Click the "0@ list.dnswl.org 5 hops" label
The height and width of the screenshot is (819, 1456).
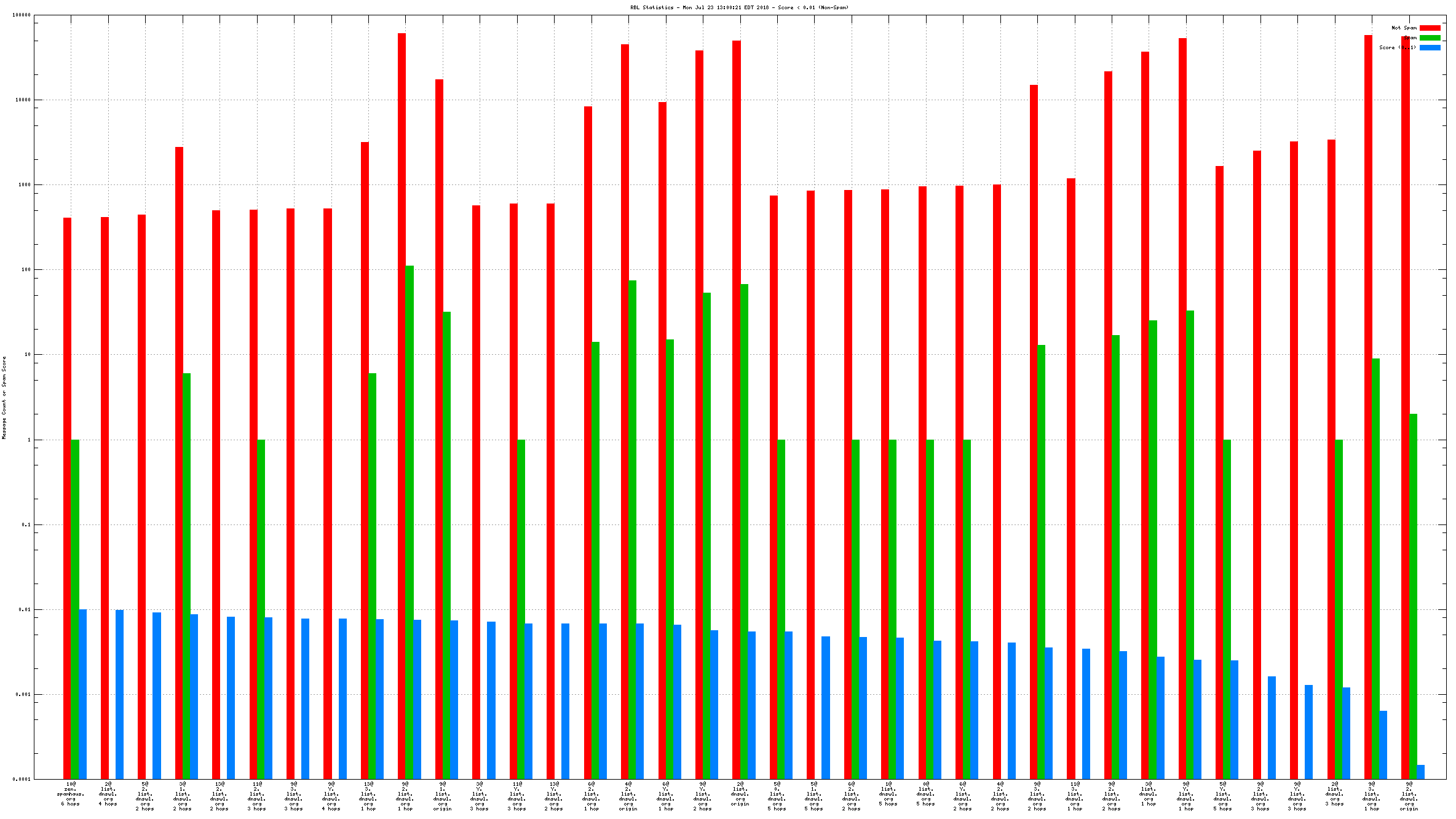[x=926, y=794]
